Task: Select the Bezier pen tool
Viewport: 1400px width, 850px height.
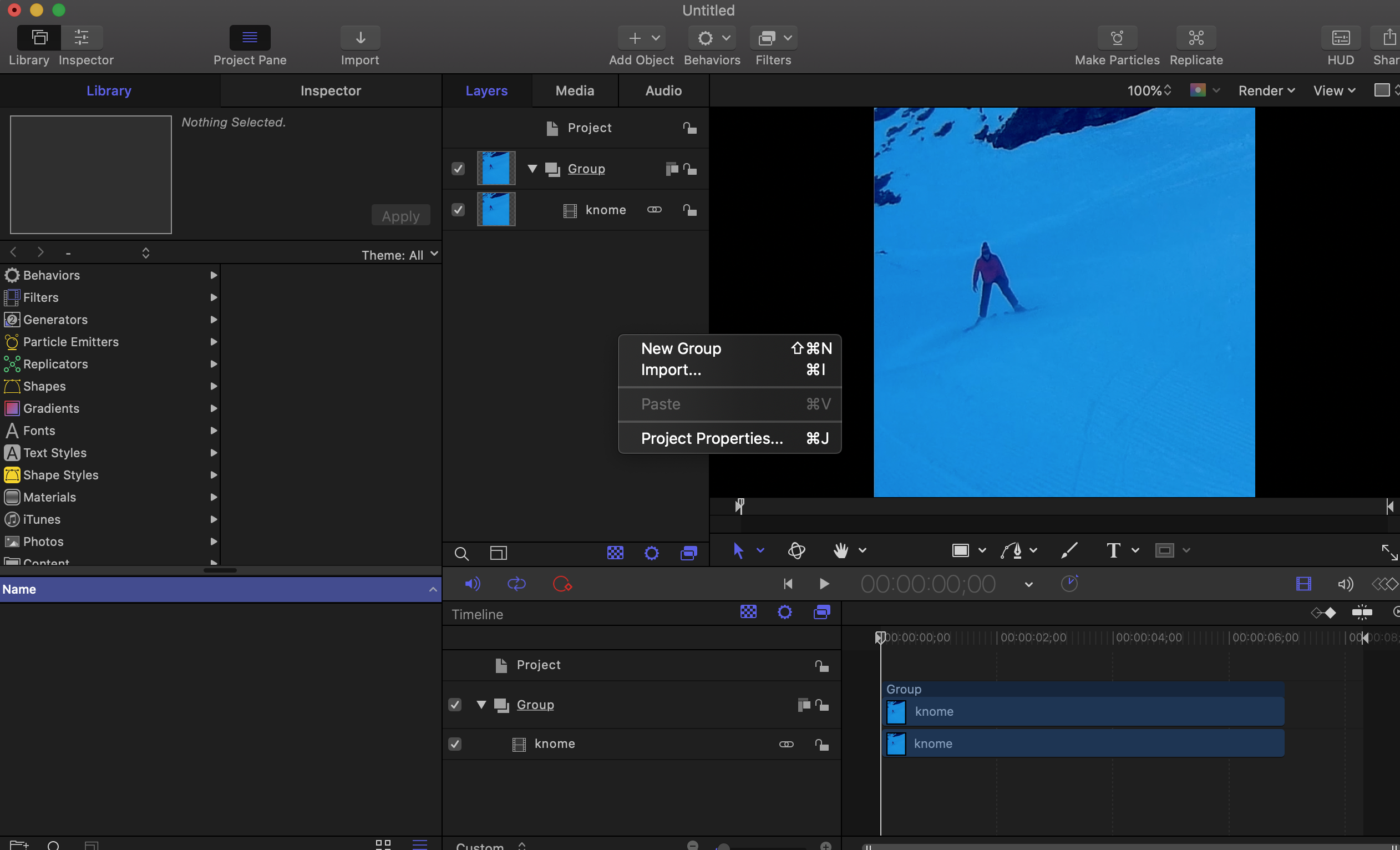Action: (1011, 550)
